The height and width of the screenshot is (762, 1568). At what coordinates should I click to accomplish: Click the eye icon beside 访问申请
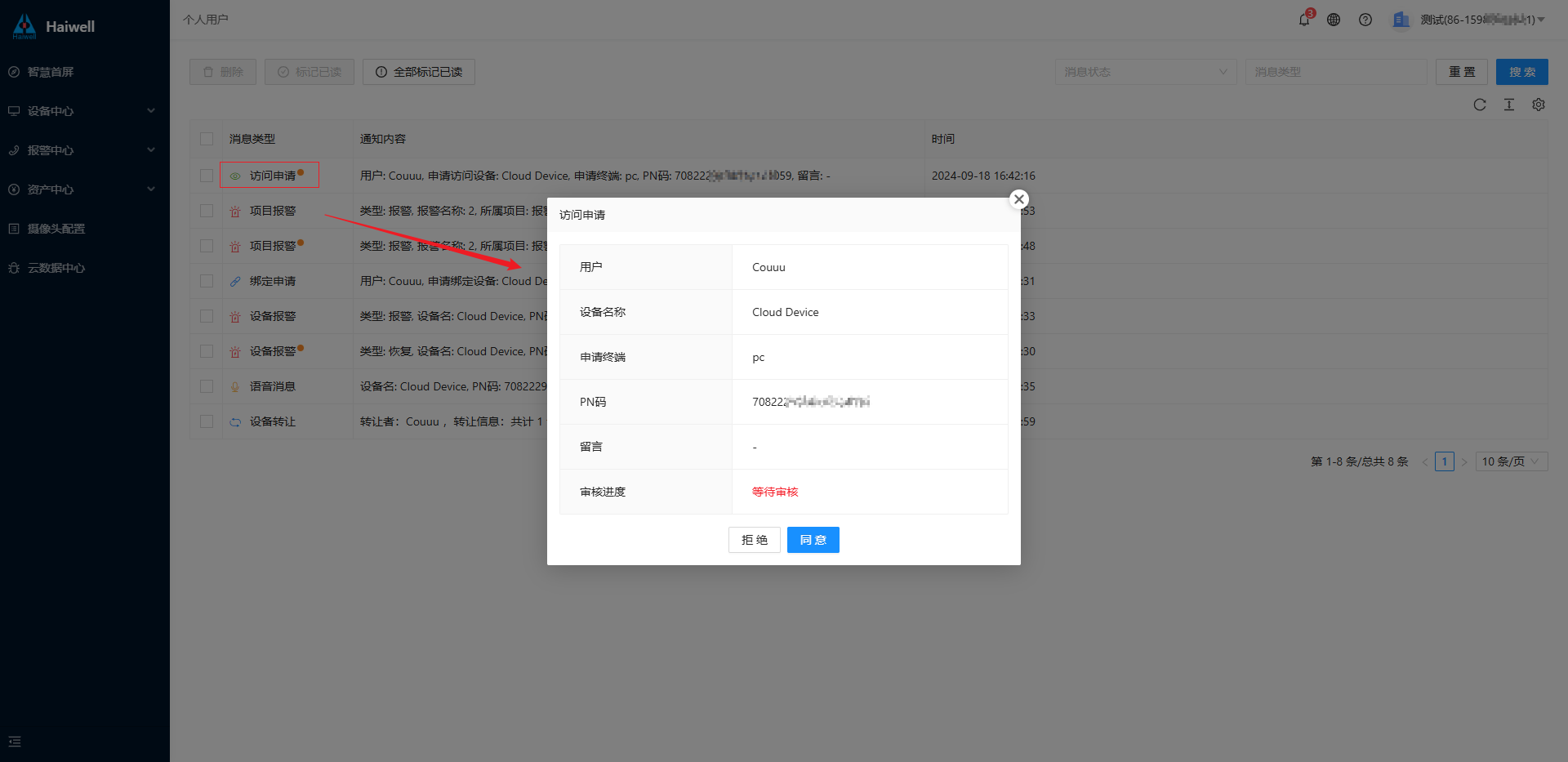click(x=235, y=176)
